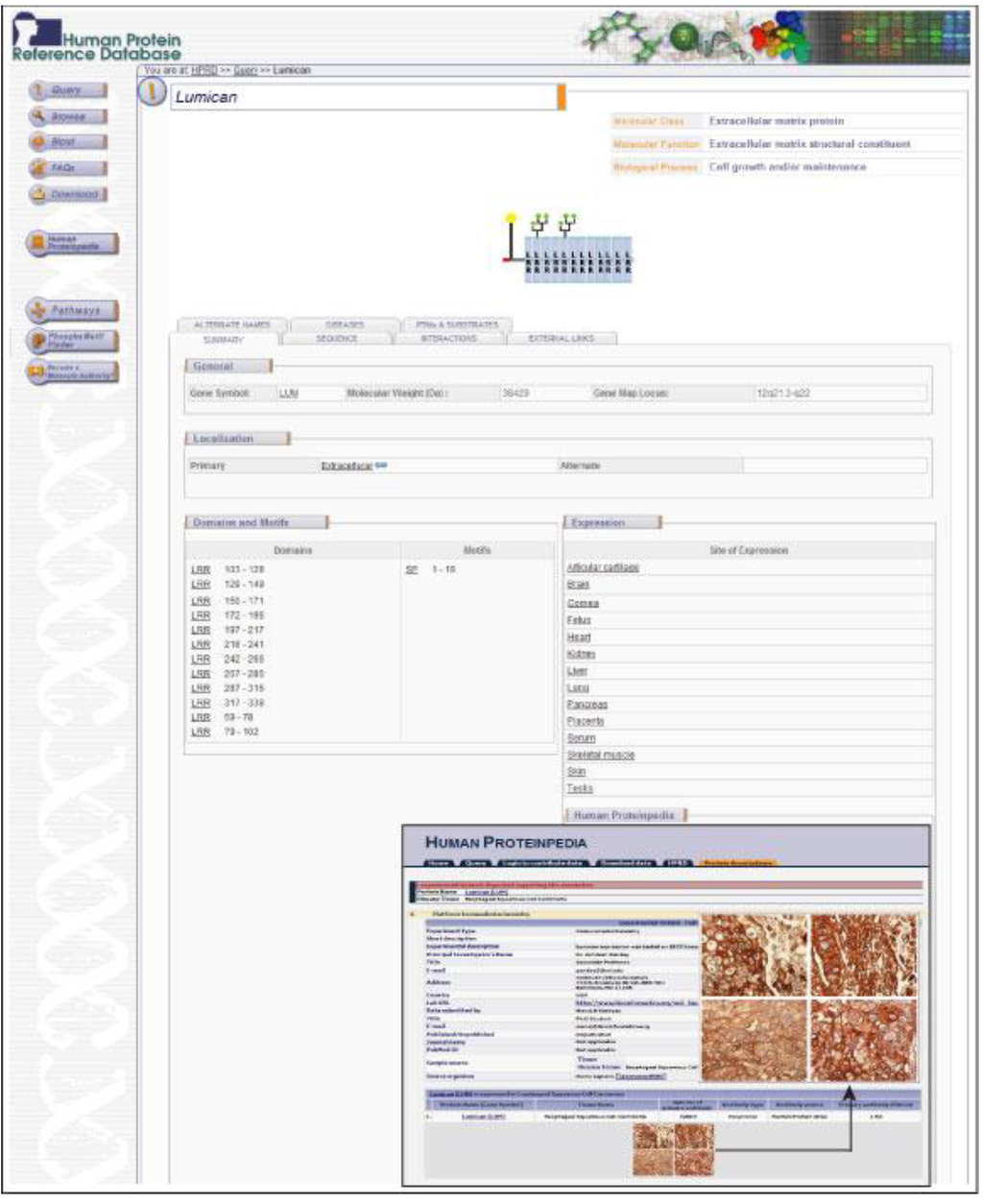This screenshot has height=1204, width=983.
Task: Open the Human Proteinpedia sidebar button
Action: pyautogui.click(x=72, y=244)
